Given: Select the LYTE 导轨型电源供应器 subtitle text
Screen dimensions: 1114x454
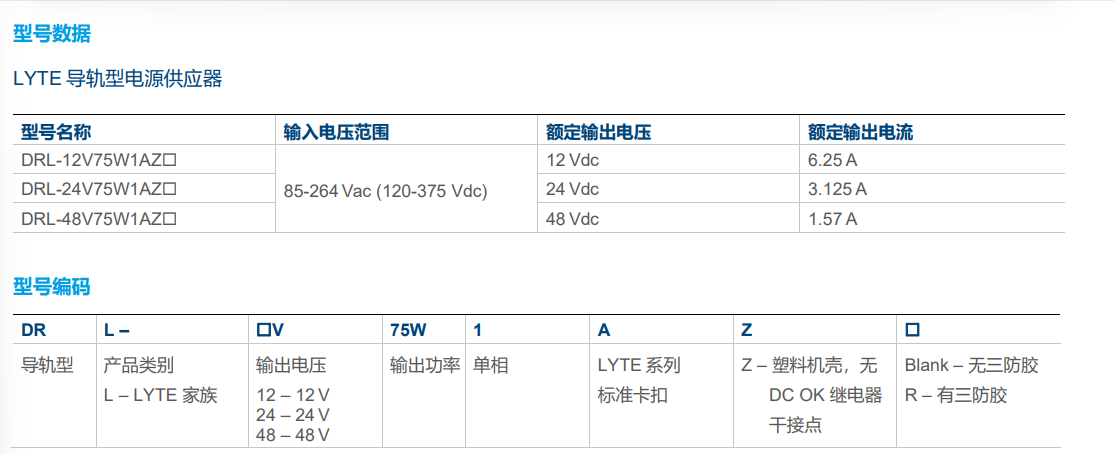Looking at the screenshot, I should (118, 79).
